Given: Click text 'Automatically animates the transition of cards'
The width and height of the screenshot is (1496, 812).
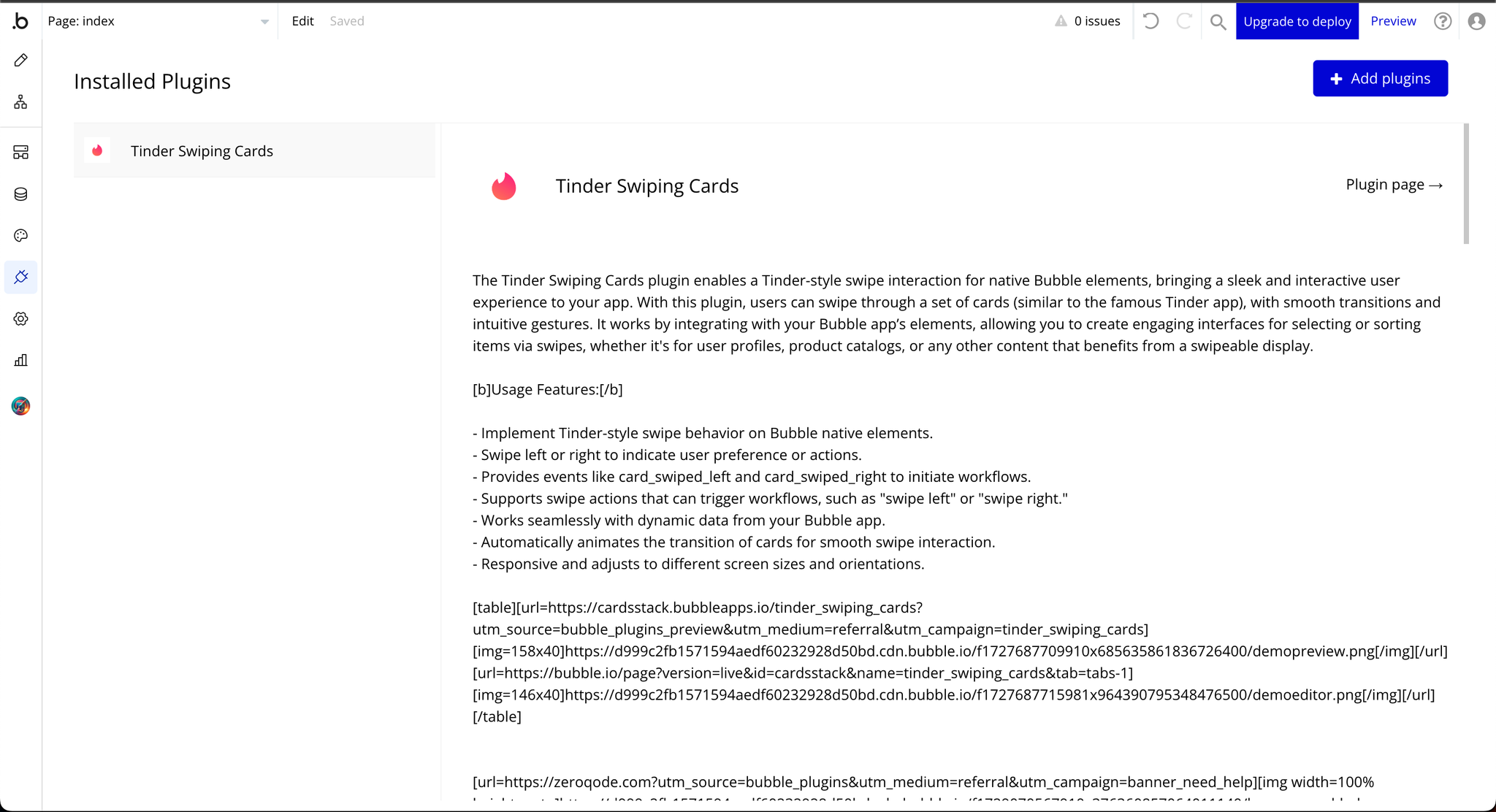Looking at the screenshot, I should [x=734, y=542].
